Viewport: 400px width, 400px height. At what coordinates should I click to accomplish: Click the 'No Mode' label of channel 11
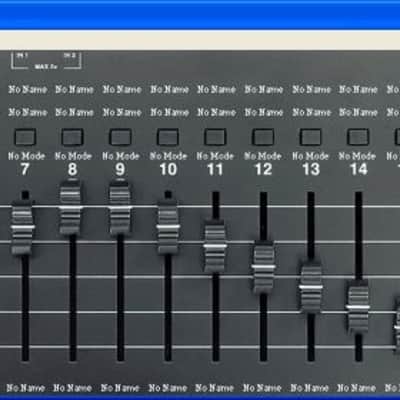click(x=215, y=156)
